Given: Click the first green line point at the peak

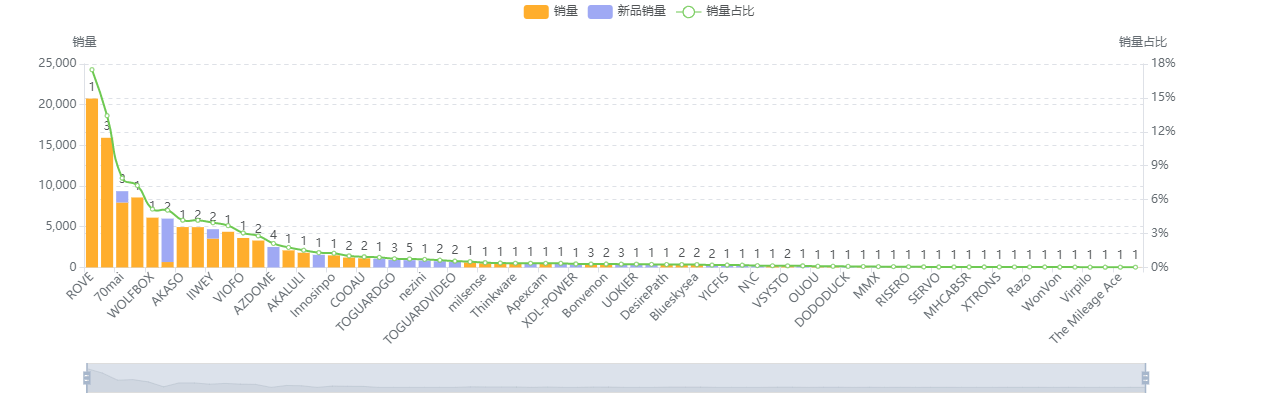Looking at the screenshot, I should tap(92, 70).
